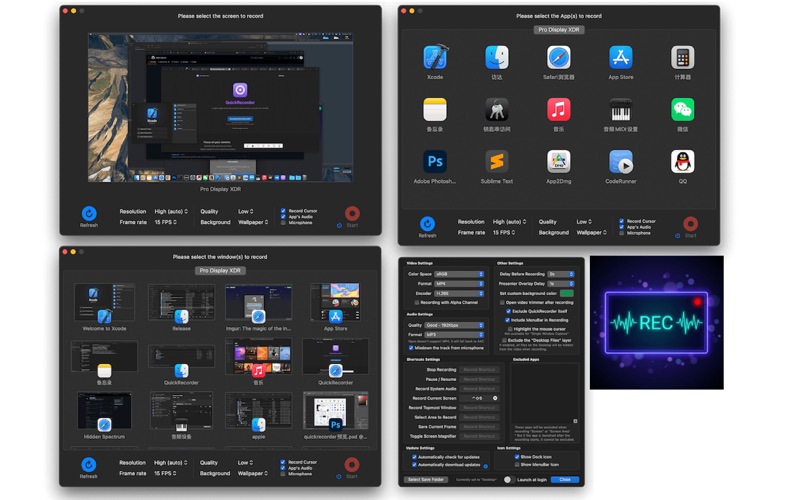The width and height of the screenshot is (800, 500).
Task: Close the settings panel with Close button
Action: coord(565,480)
